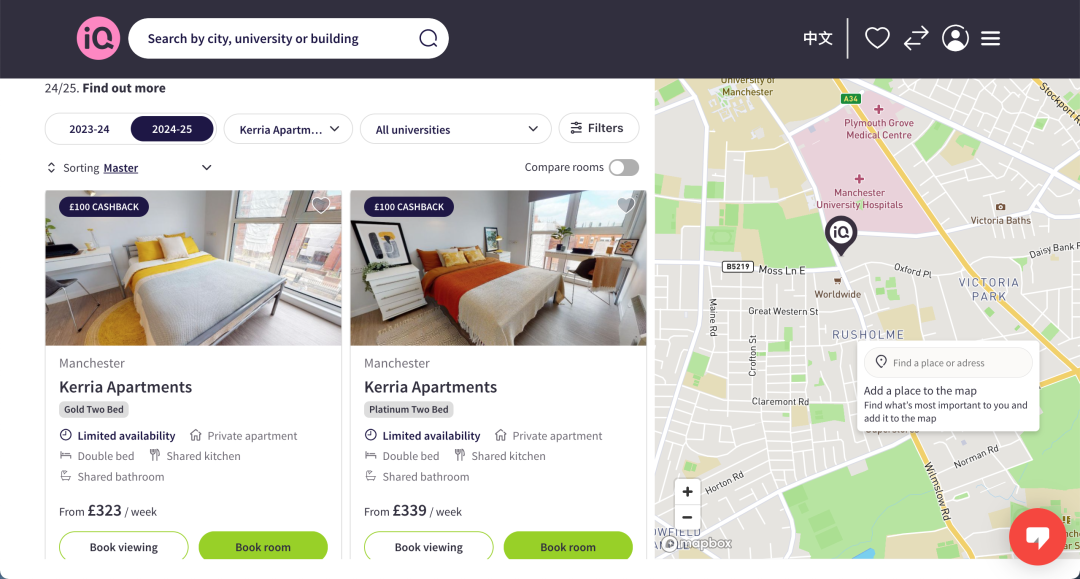Select the 2023-24 academic year tab
The image size is (1080, 579).
coord(90,129)
